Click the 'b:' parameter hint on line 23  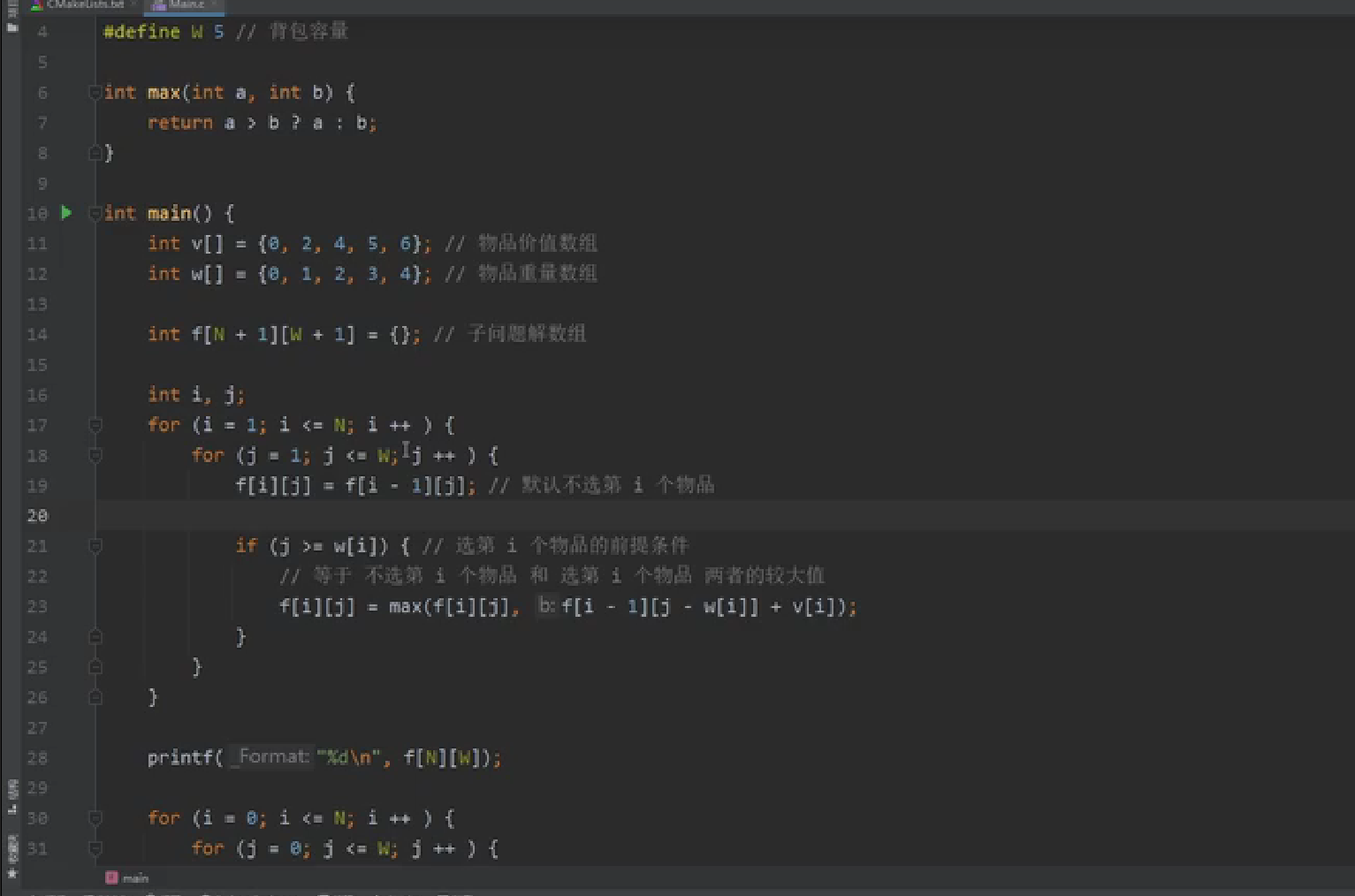(546, 606)
